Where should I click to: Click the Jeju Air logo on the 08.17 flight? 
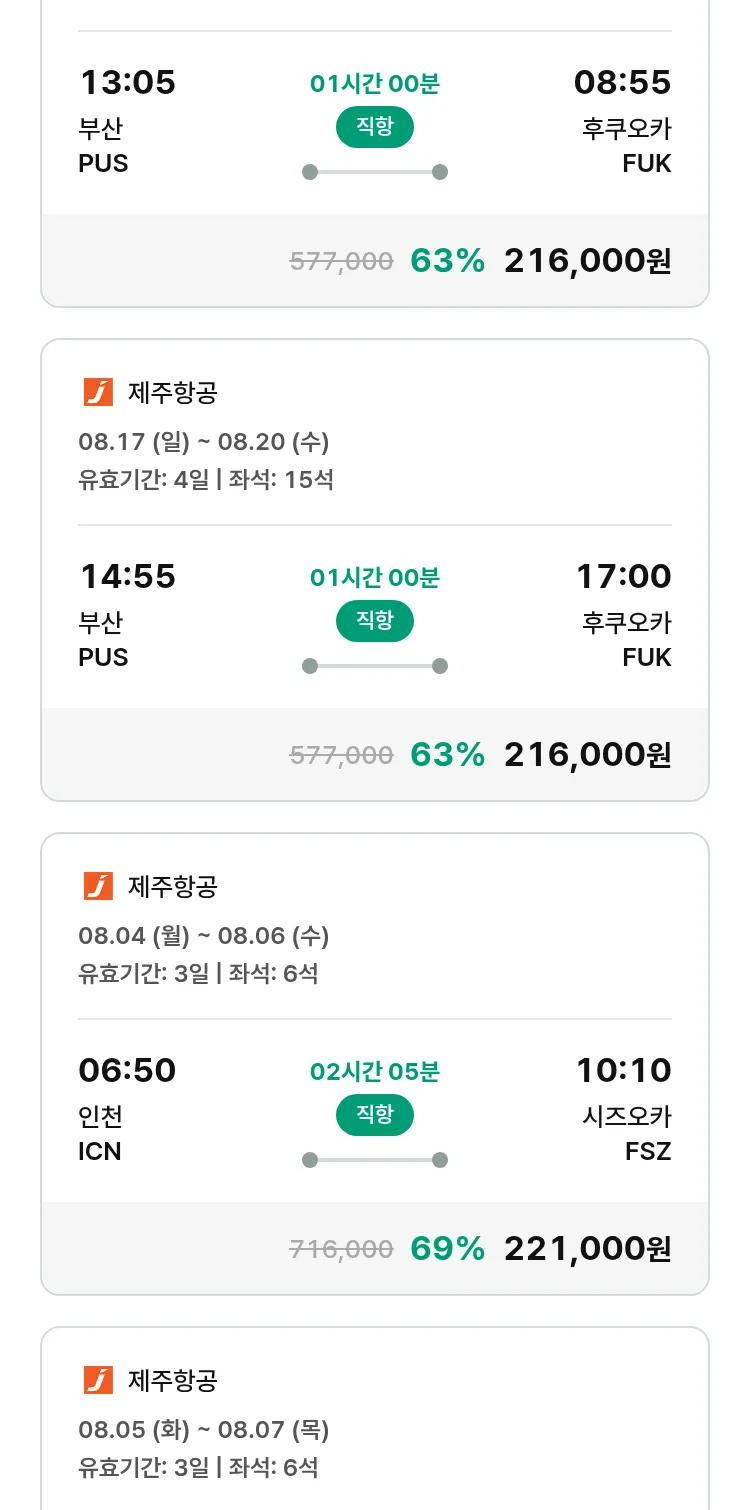98,393
